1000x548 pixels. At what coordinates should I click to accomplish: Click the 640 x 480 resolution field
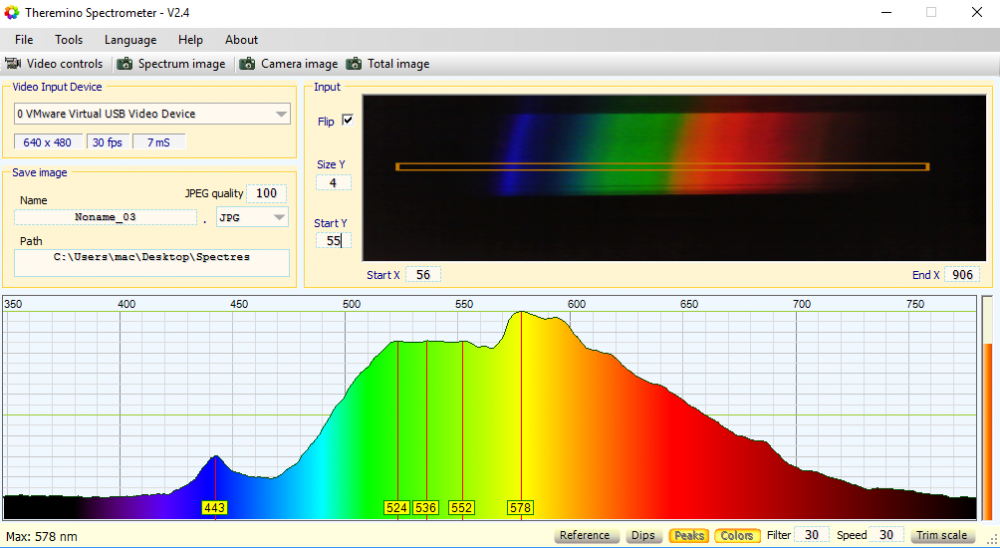[48, 142]
